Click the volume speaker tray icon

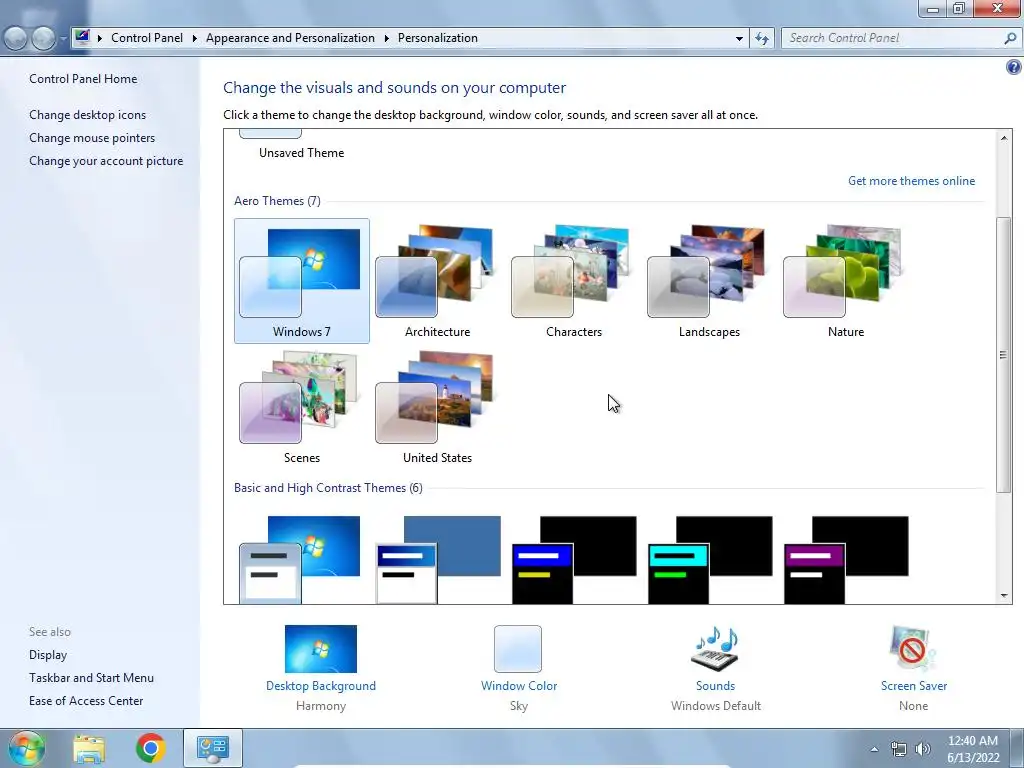pos(923,749)
